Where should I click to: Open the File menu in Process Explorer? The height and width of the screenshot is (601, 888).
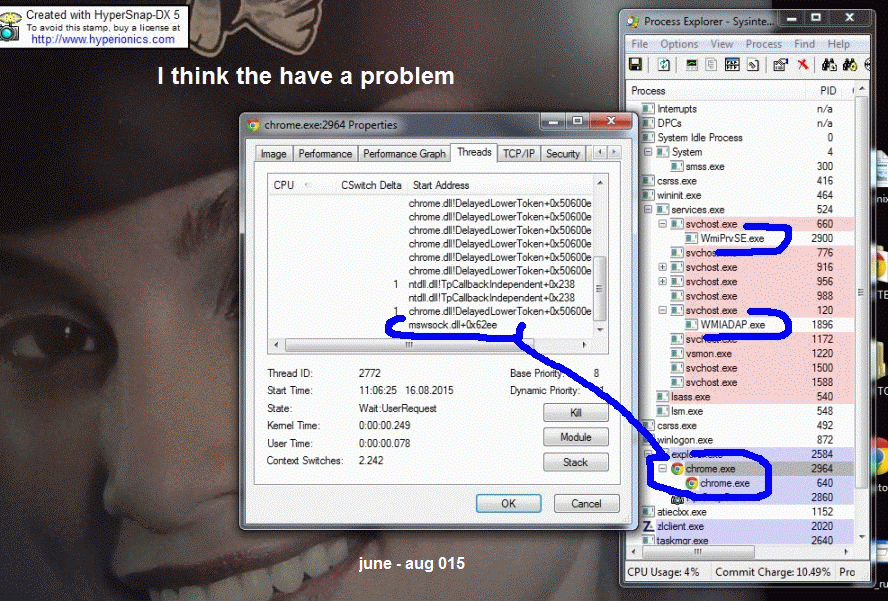pos(639,44)
